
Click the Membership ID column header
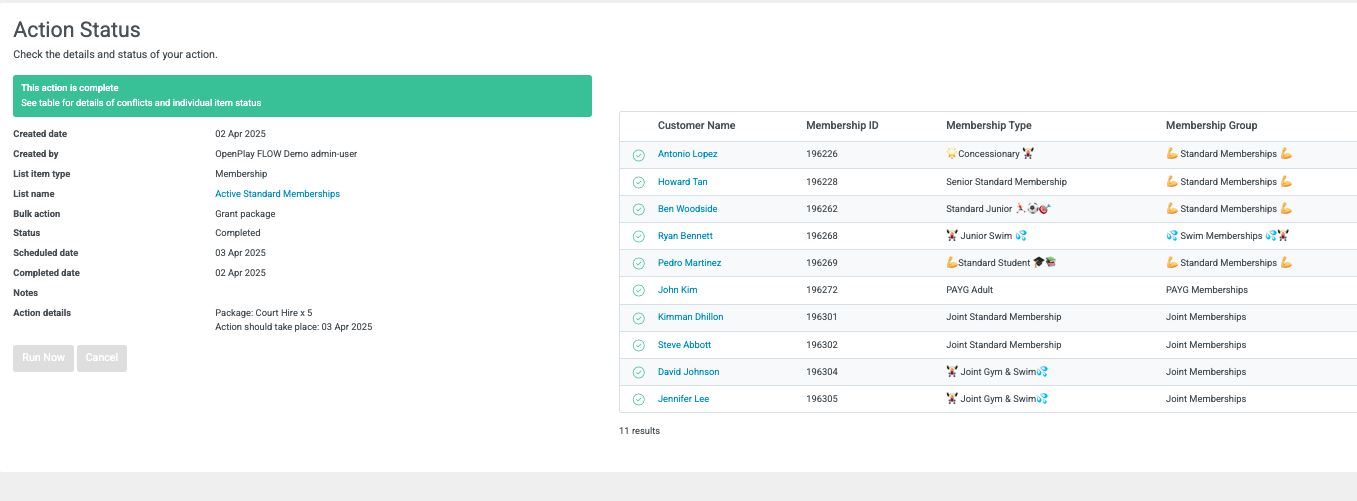(842, 126)
